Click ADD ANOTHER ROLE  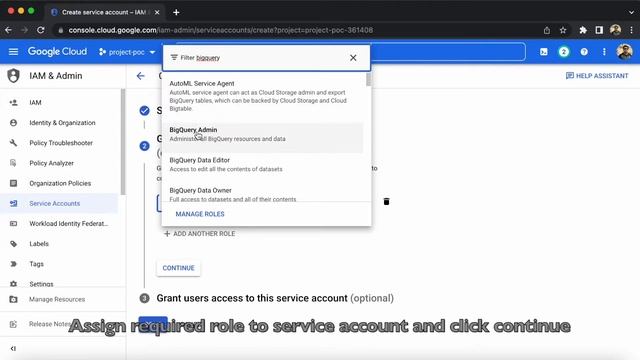(x=200, y=234)
